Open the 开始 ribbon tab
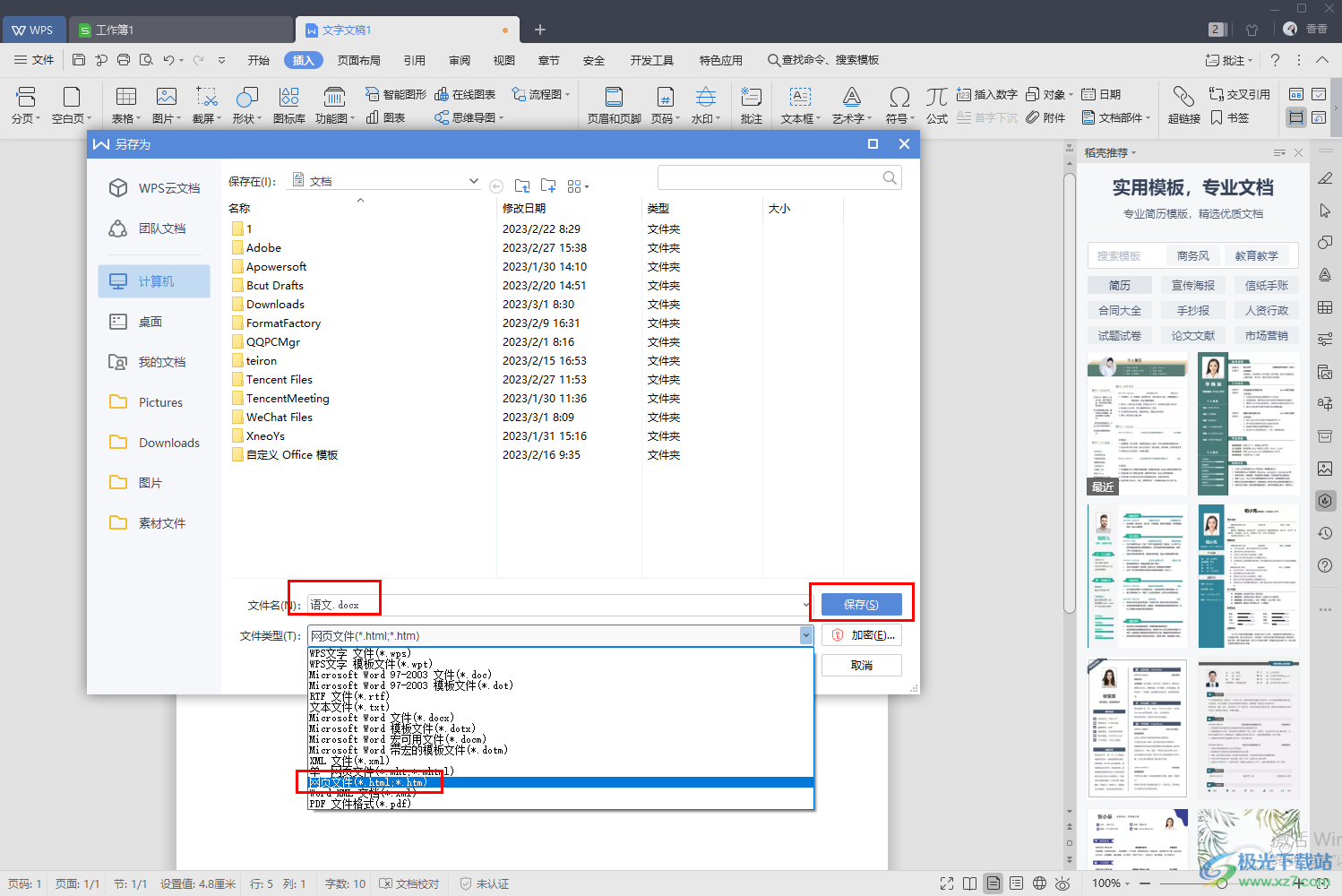The image size is (1342, 896). coord(259,60)
